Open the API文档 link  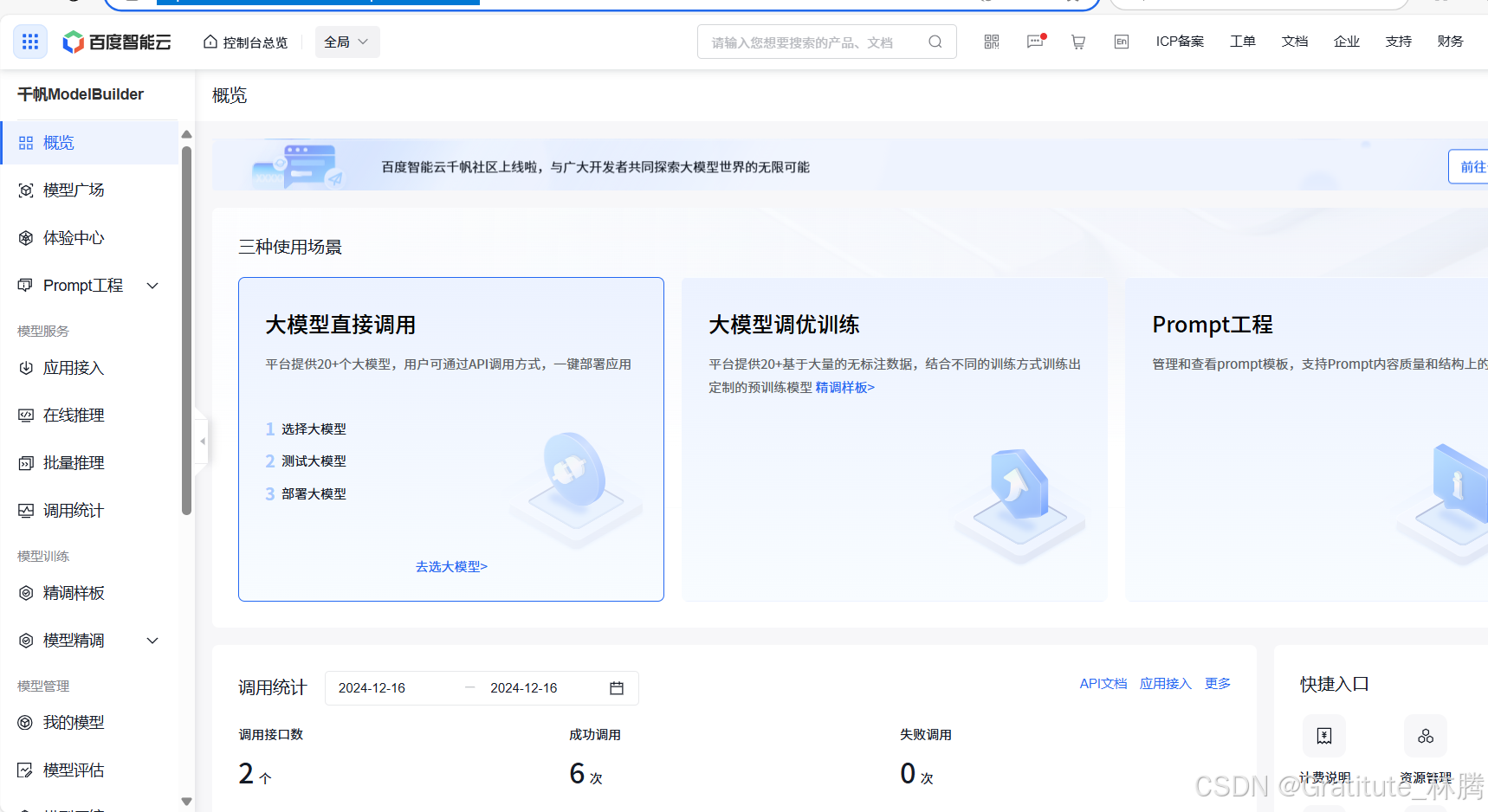coord(1103,684)
